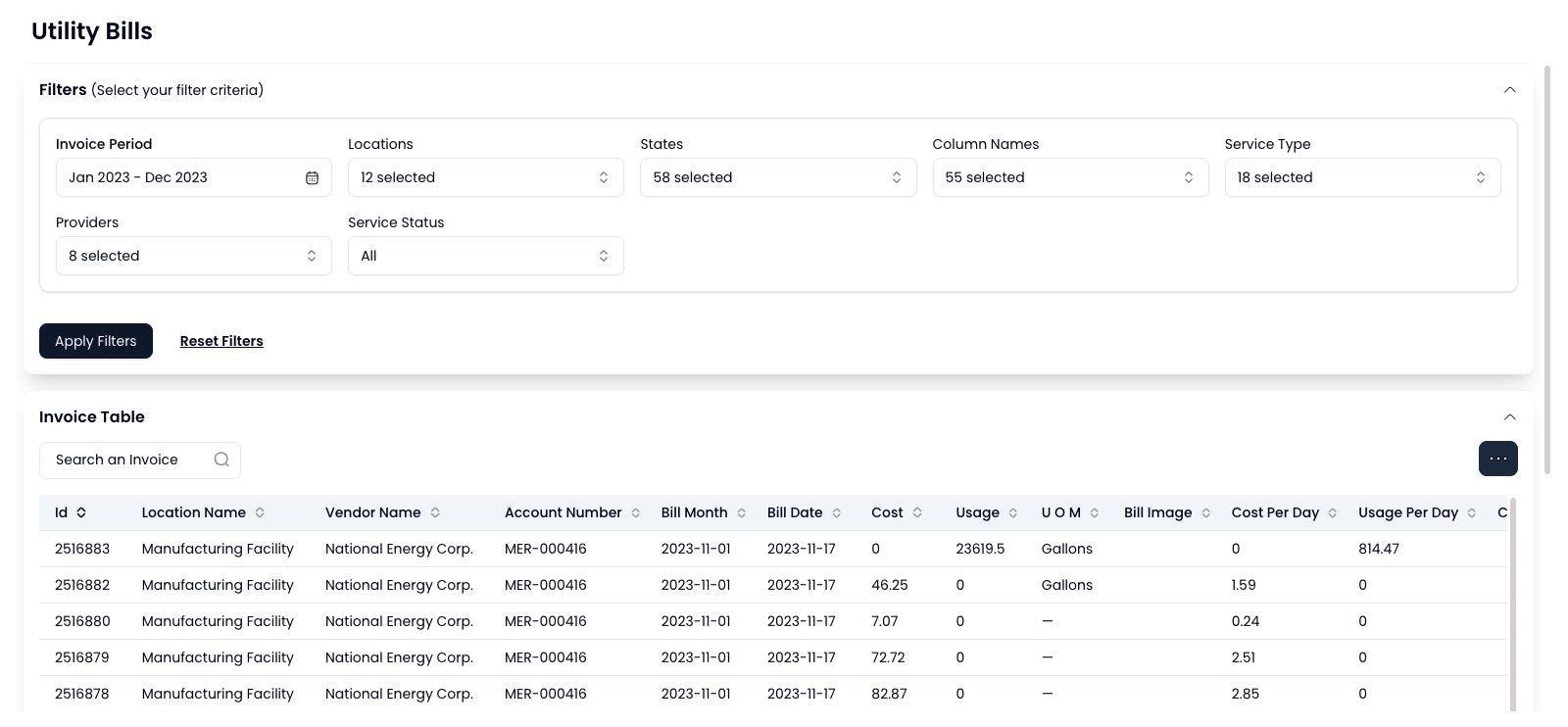Select invoice Id 2516882

[x=82, y=585]
